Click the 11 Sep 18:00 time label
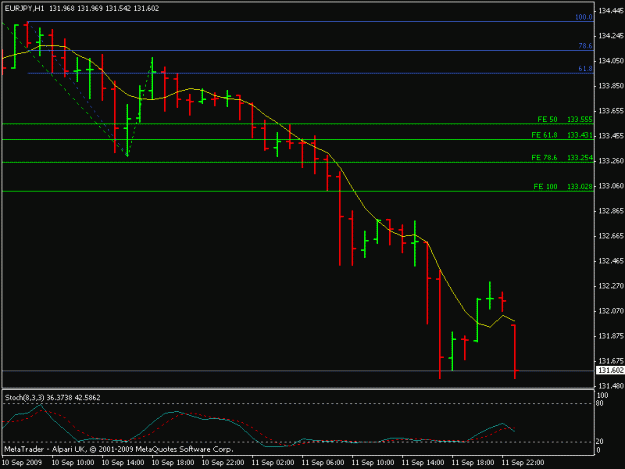Image resolution: width=625 pixels, height=469 pixels. (x=473, y=463)
